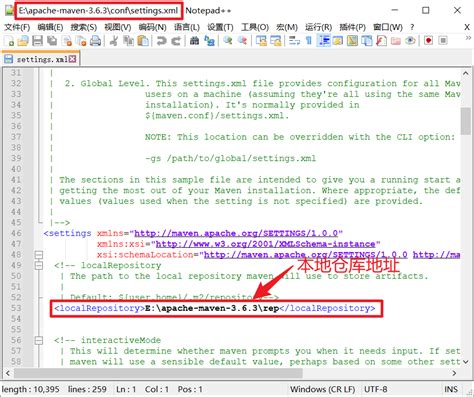The image size is (474, 397).
Task: Collapse the localRepository comment fold marker
Action: tap(39, 266)
